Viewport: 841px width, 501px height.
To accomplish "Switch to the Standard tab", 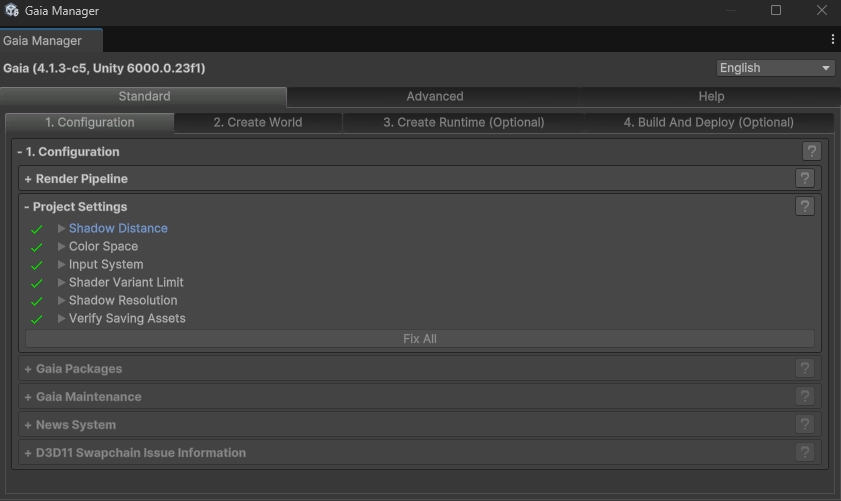I will point(144,97).
